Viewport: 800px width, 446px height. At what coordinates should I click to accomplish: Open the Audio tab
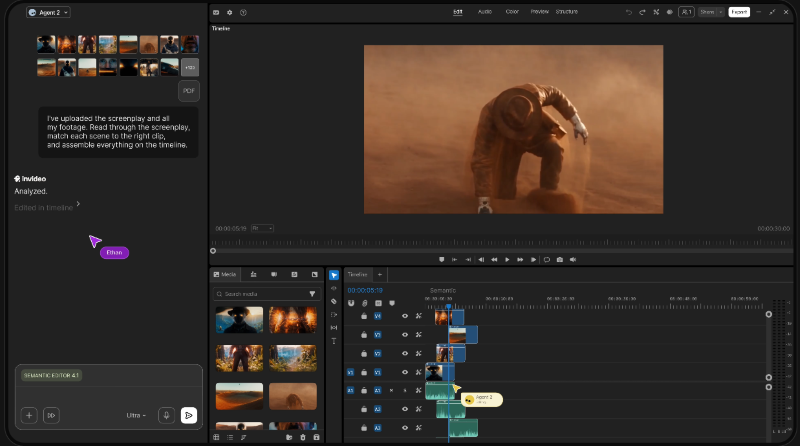pyautogui.click(x=485, y=12)
